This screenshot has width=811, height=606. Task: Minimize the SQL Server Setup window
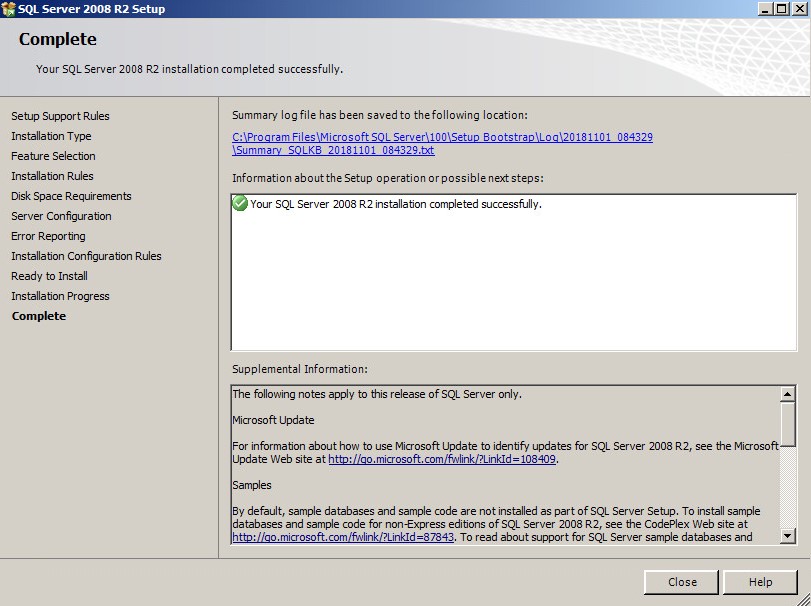pyautogui.click(x=764, y=9)
